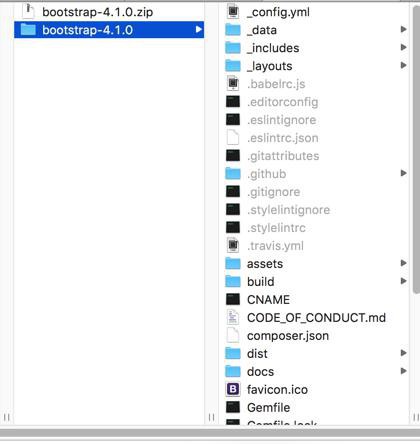420x444 pixels.
Task: Select the .babelrc.js file name
Action: [x=276, y=84]
